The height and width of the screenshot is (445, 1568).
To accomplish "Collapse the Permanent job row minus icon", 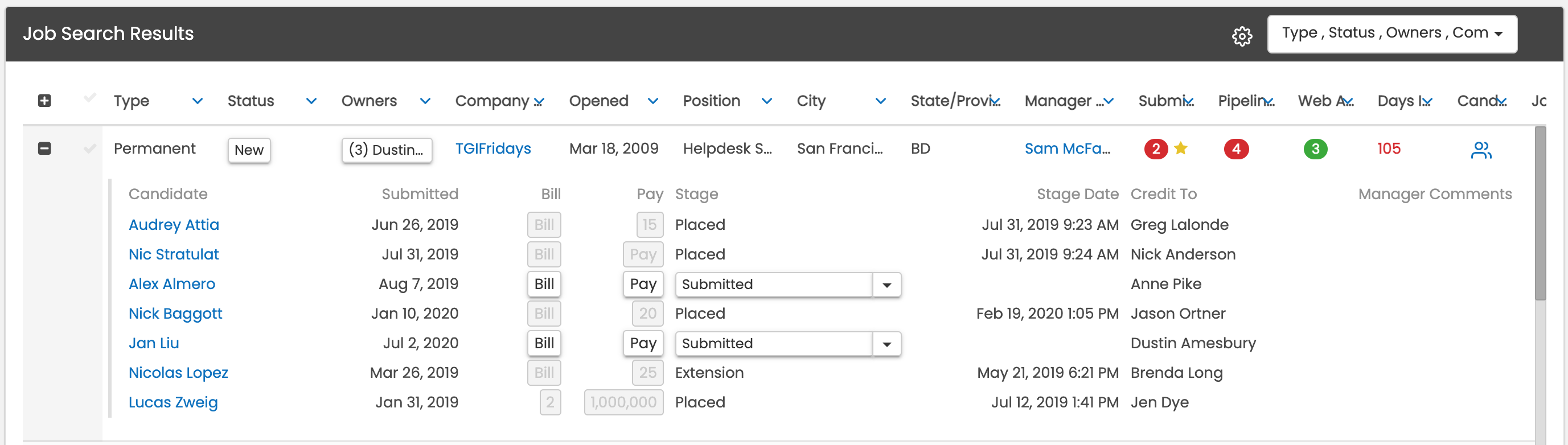I will 44,149.
